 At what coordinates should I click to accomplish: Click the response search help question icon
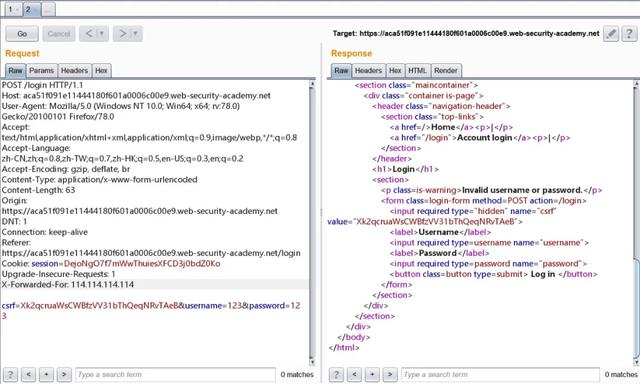336,374
